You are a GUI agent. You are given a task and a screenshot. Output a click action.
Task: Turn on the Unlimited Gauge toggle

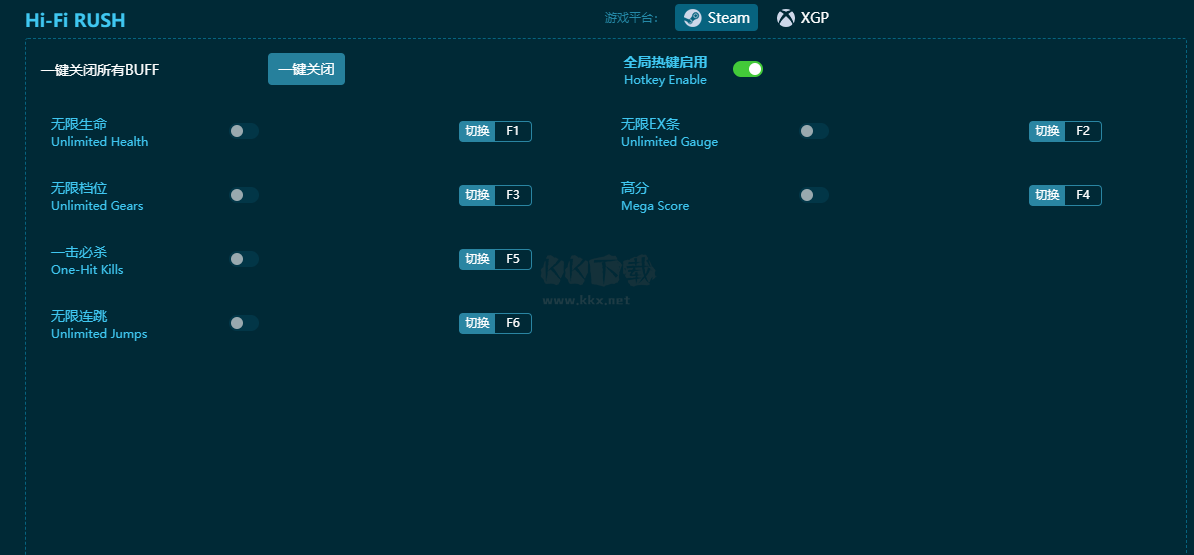coord(814,131)
